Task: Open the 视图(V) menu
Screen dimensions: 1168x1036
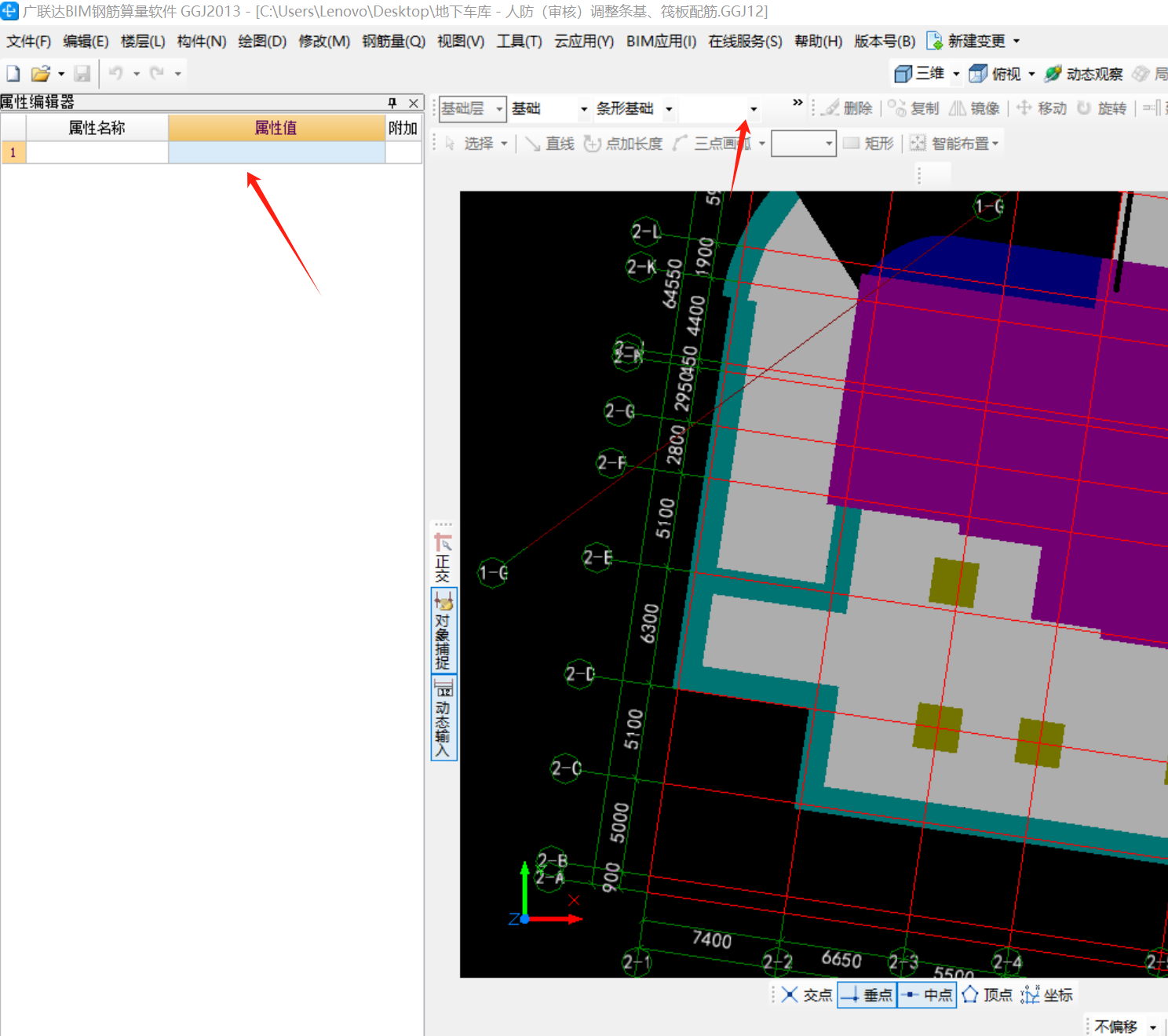Action: (461, 42)
